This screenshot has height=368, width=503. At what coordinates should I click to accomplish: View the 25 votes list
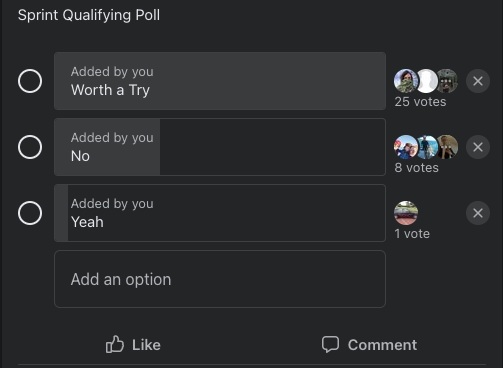[x=420, y=102]
